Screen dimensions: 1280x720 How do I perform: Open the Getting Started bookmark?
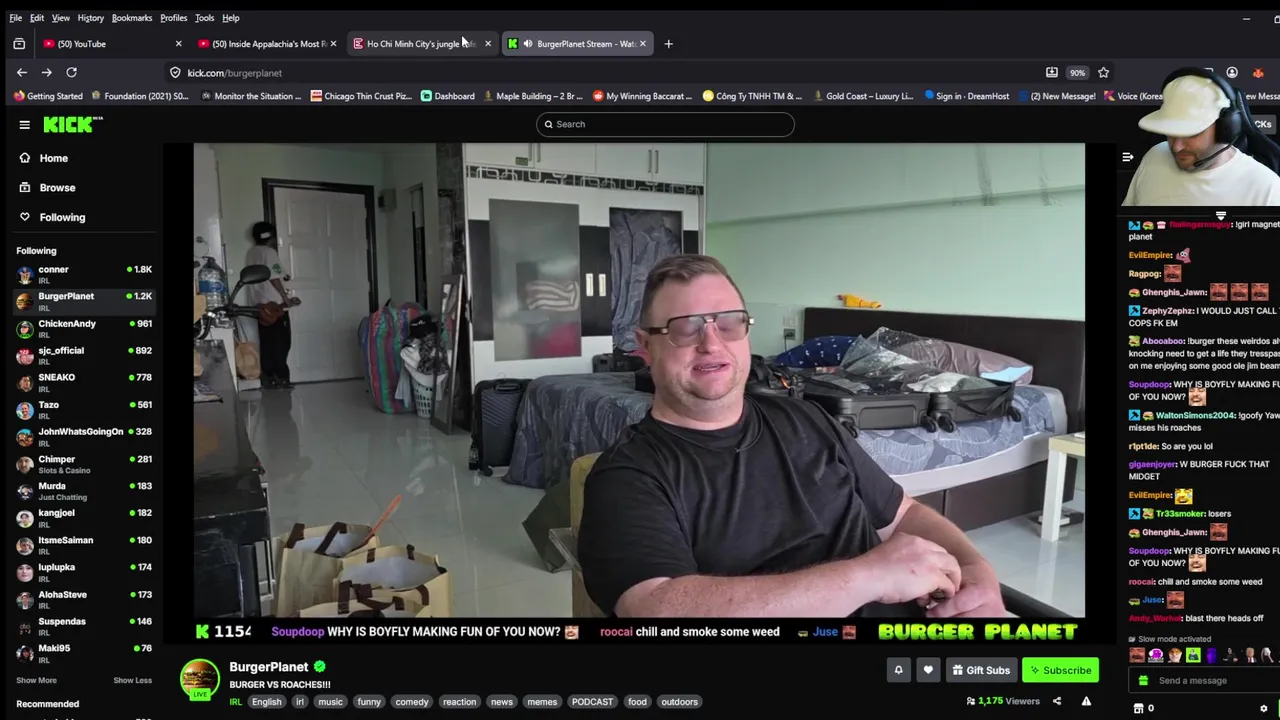click(x=48, y=96)
